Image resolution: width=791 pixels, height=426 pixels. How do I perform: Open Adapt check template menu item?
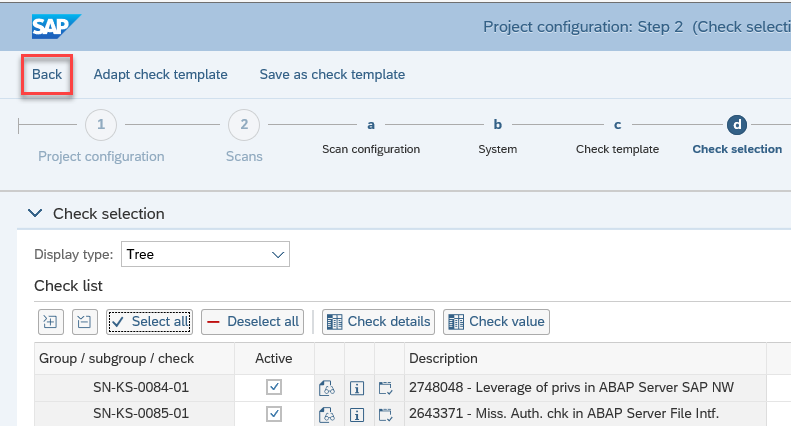click(160, 74)
